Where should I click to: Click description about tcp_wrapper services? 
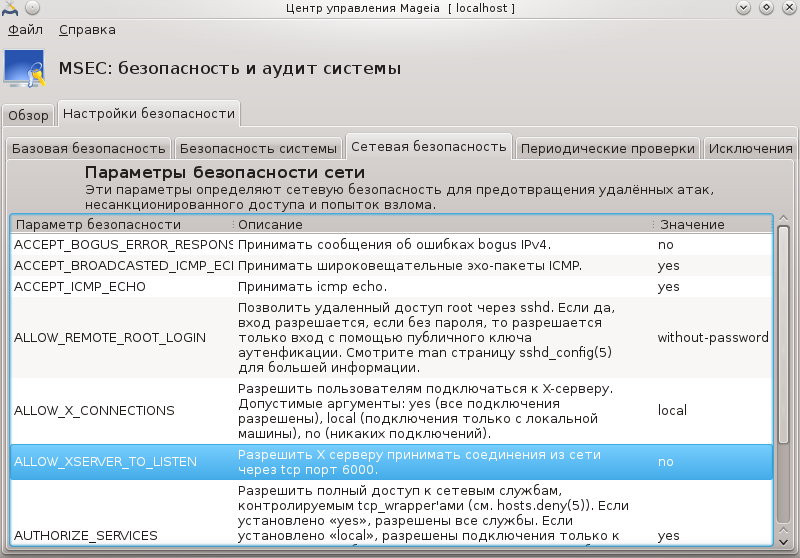point(433,513)
